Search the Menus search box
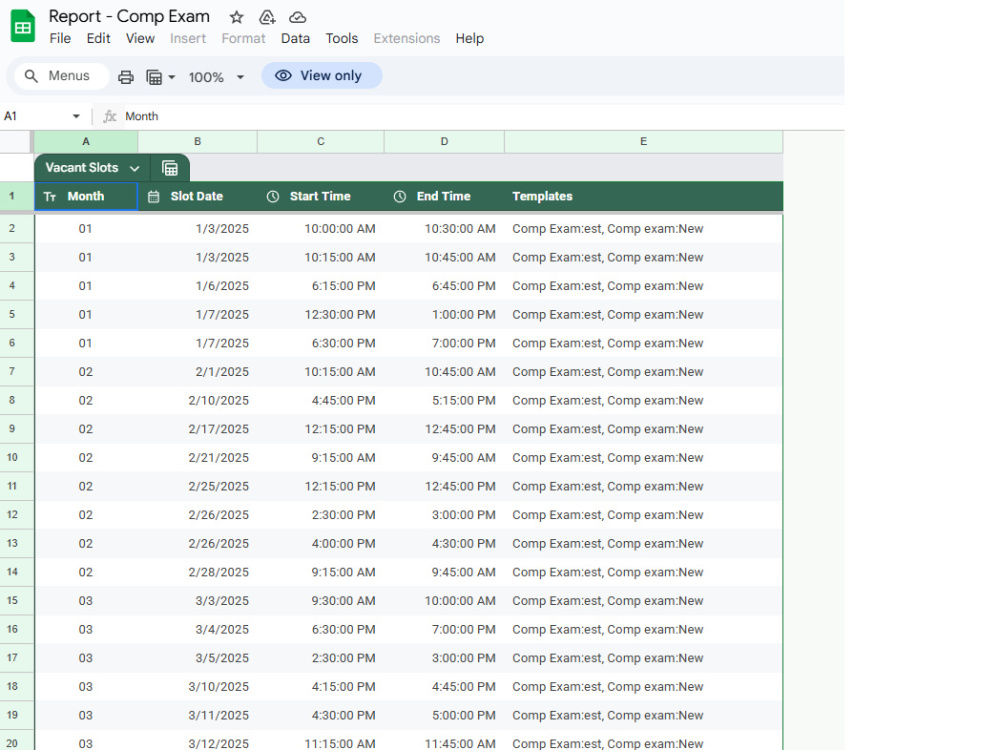The image size is (1000, 750). coord(59,76)
